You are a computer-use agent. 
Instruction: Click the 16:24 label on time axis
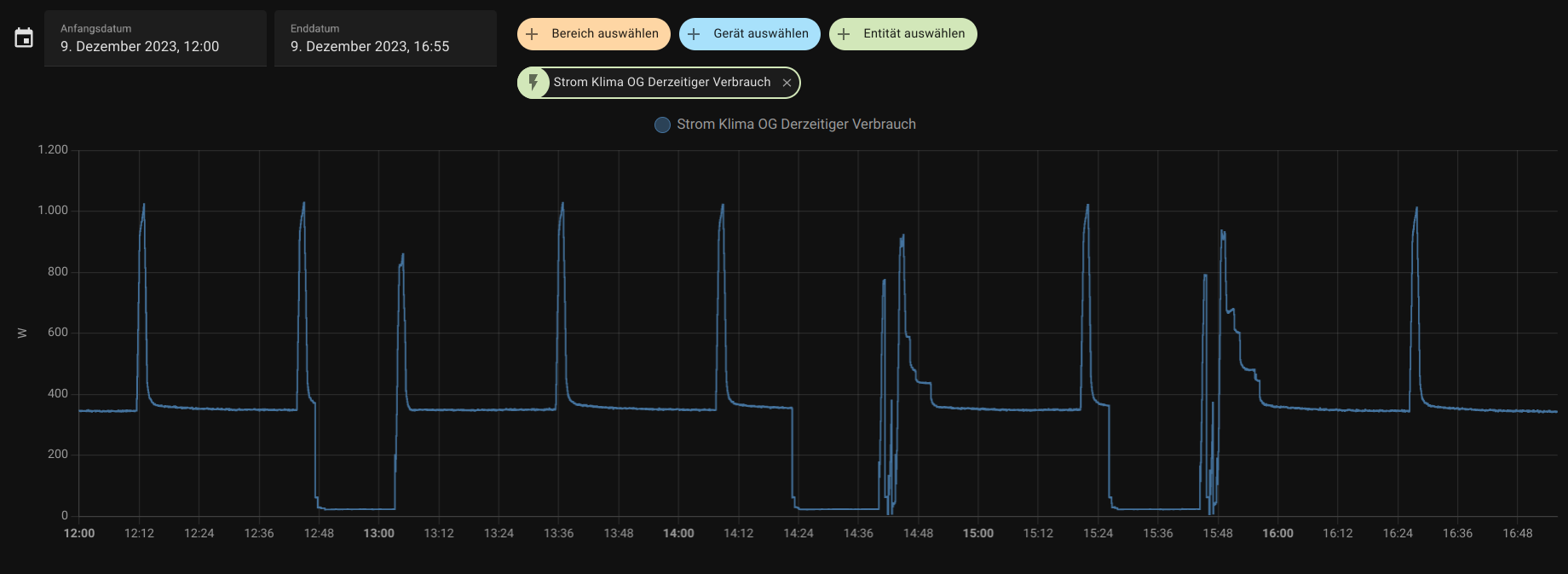[x=1398, y=533]
